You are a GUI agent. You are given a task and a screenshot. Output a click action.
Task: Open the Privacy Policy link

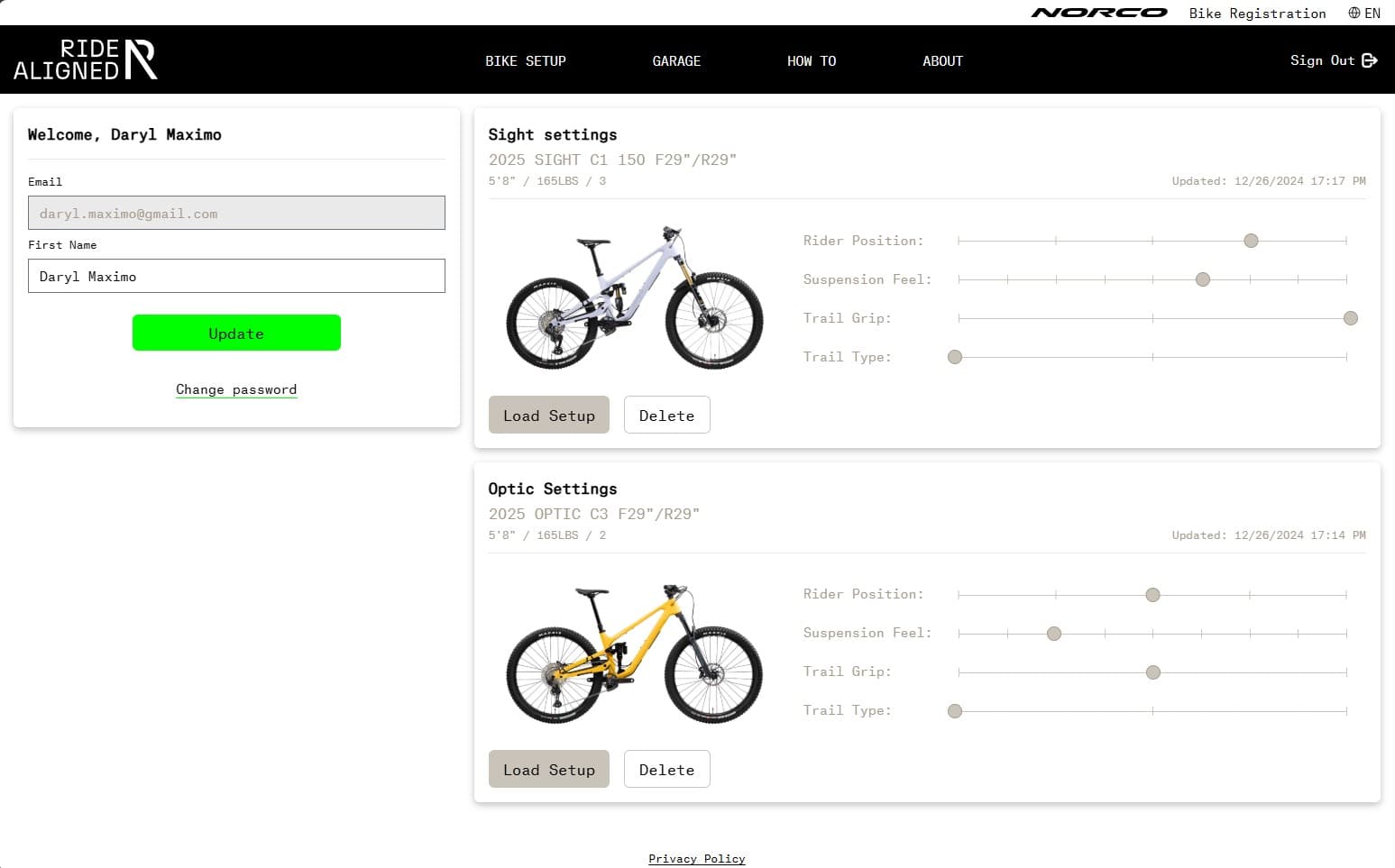697,858
